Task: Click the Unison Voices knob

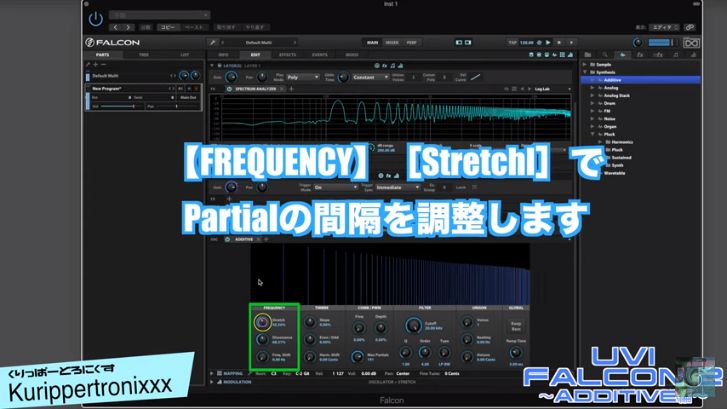Action: pyautogui.click(x=467, y=322)
